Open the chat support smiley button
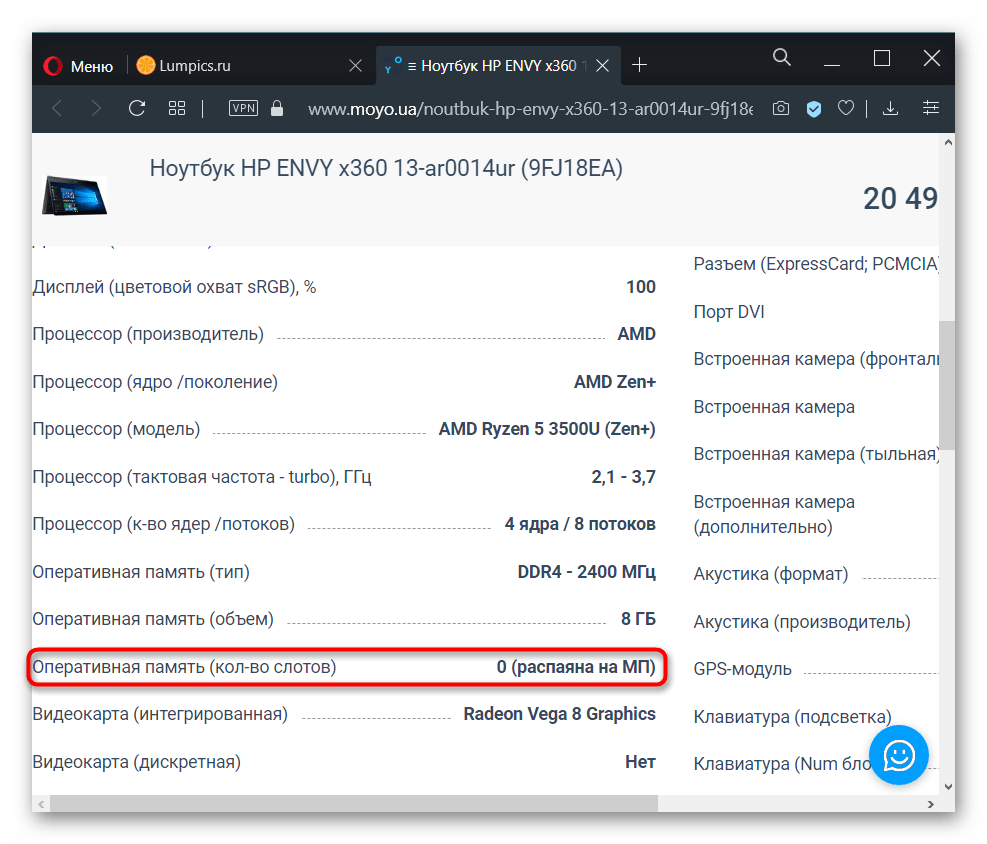 899,755
